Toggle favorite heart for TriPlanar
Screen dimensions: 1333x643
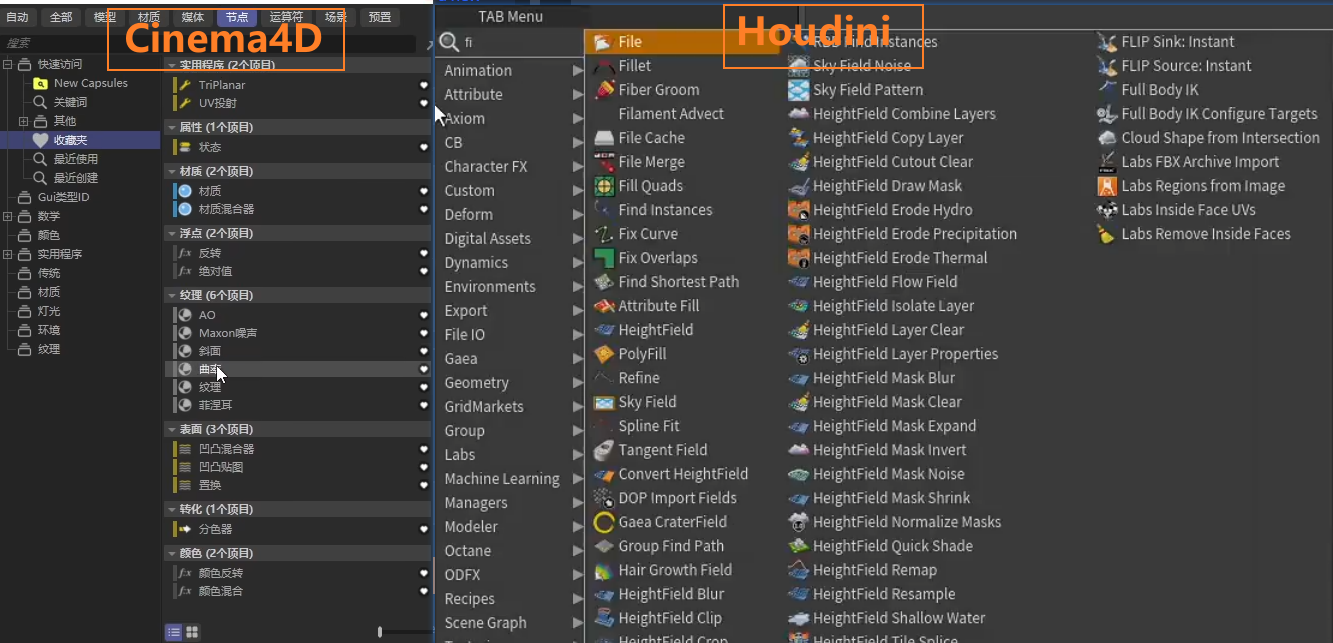pyautogui.click(x=423, y=85)
